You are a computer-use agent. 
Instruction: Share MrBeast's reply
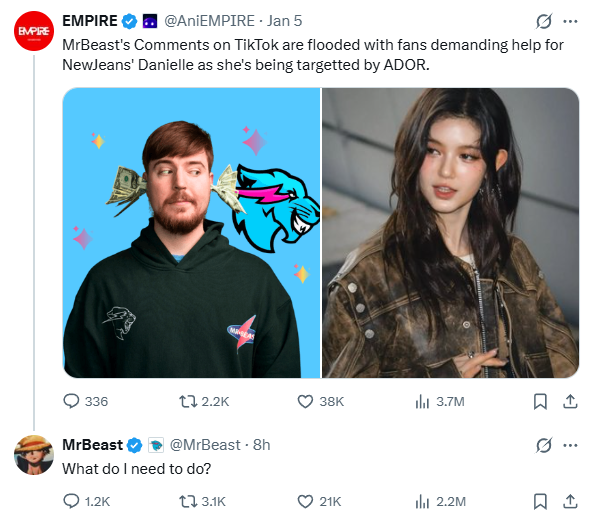(570, 501)
